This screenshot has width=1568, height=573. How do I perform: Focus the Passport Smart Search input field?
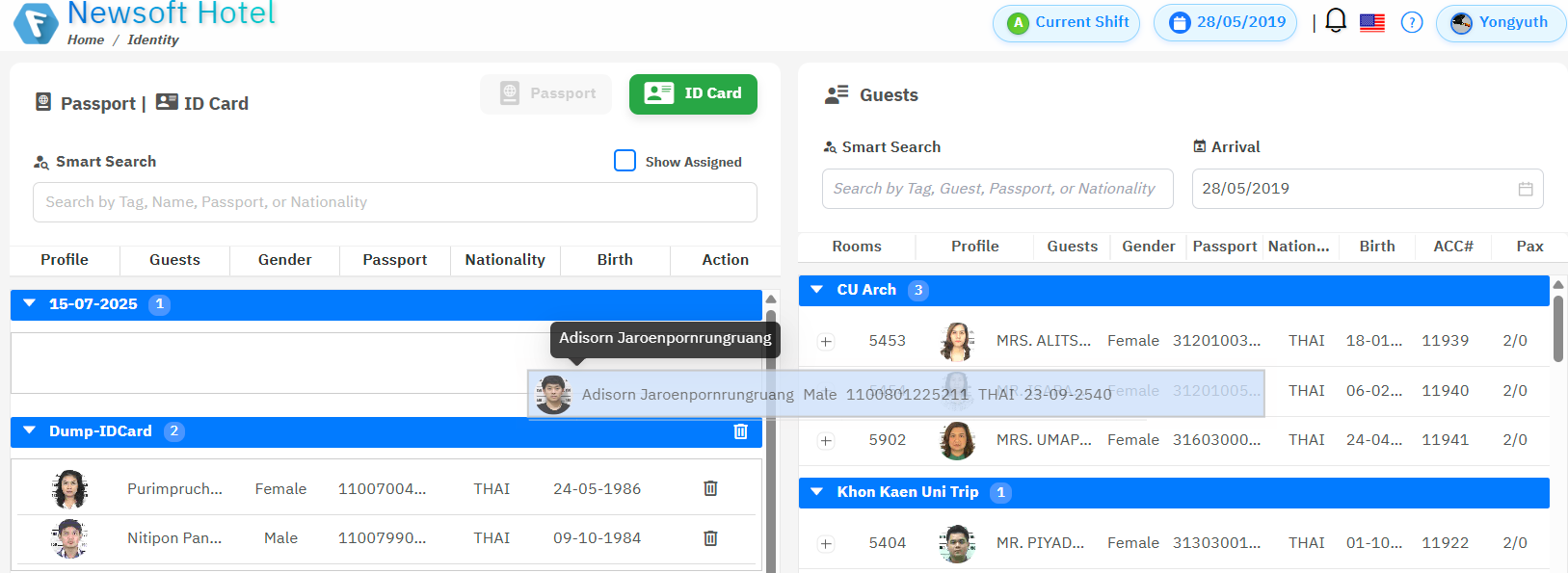[394, 202]
